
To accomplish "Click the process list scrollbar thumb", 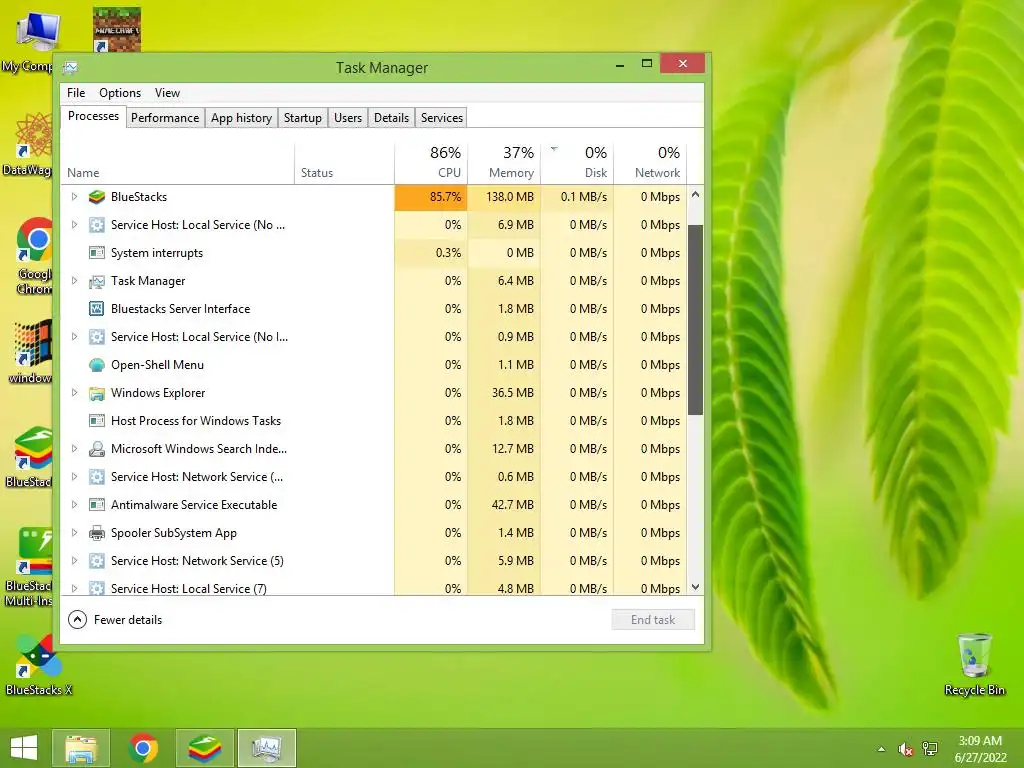I will [696, 320].
